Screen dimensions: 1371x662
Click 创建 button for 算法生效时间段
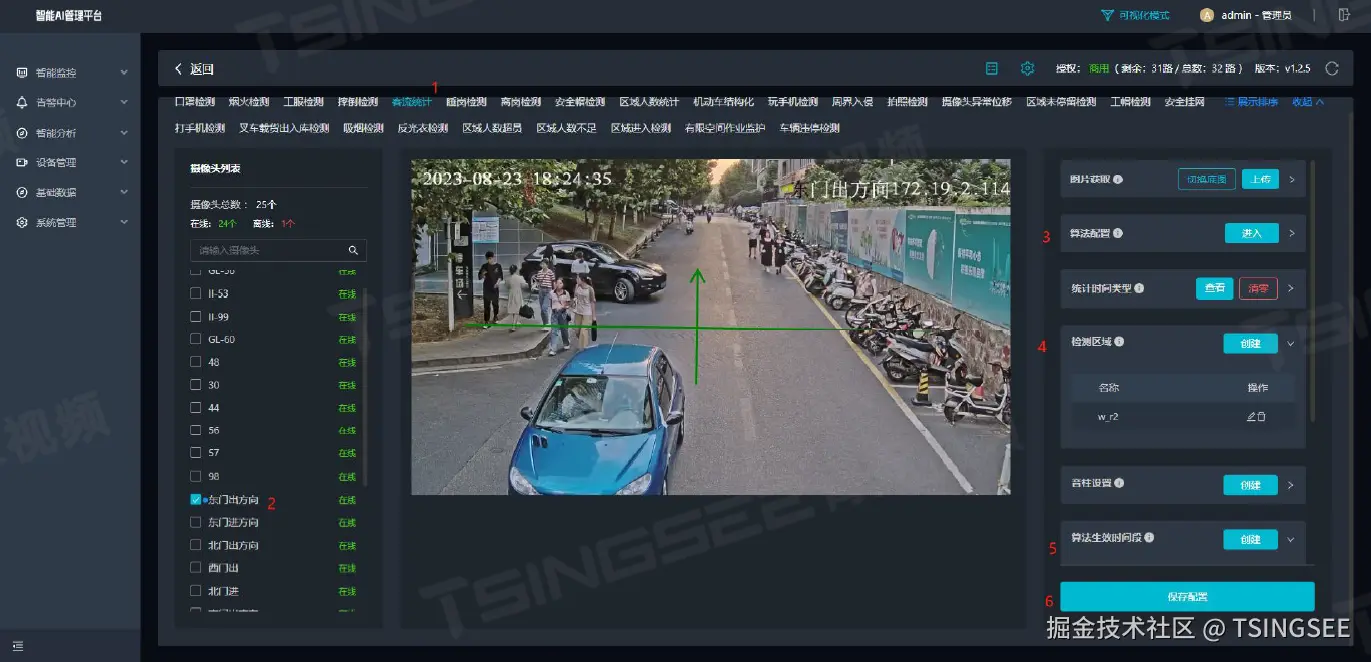(x=1250, y=539)
